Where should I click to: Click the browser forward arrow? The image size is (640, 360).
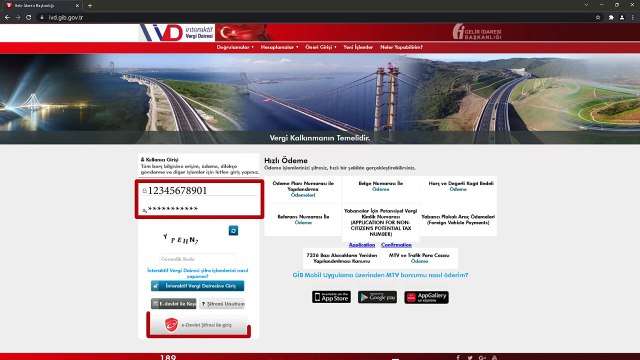pyautogui.click(x=18, y=18)
